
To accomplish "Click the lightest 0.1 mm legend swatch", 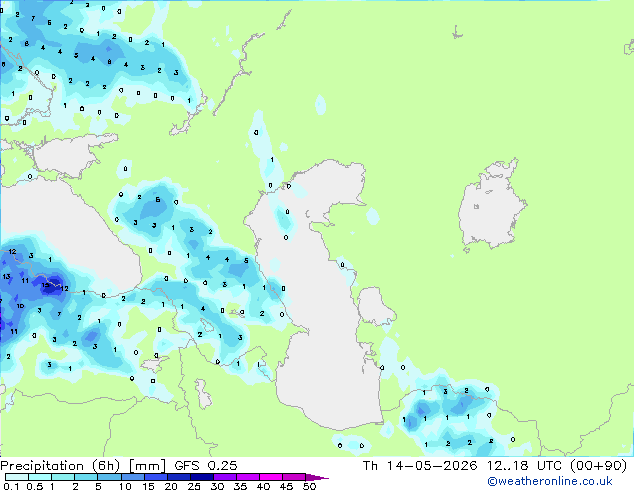I will pos(17,477).
